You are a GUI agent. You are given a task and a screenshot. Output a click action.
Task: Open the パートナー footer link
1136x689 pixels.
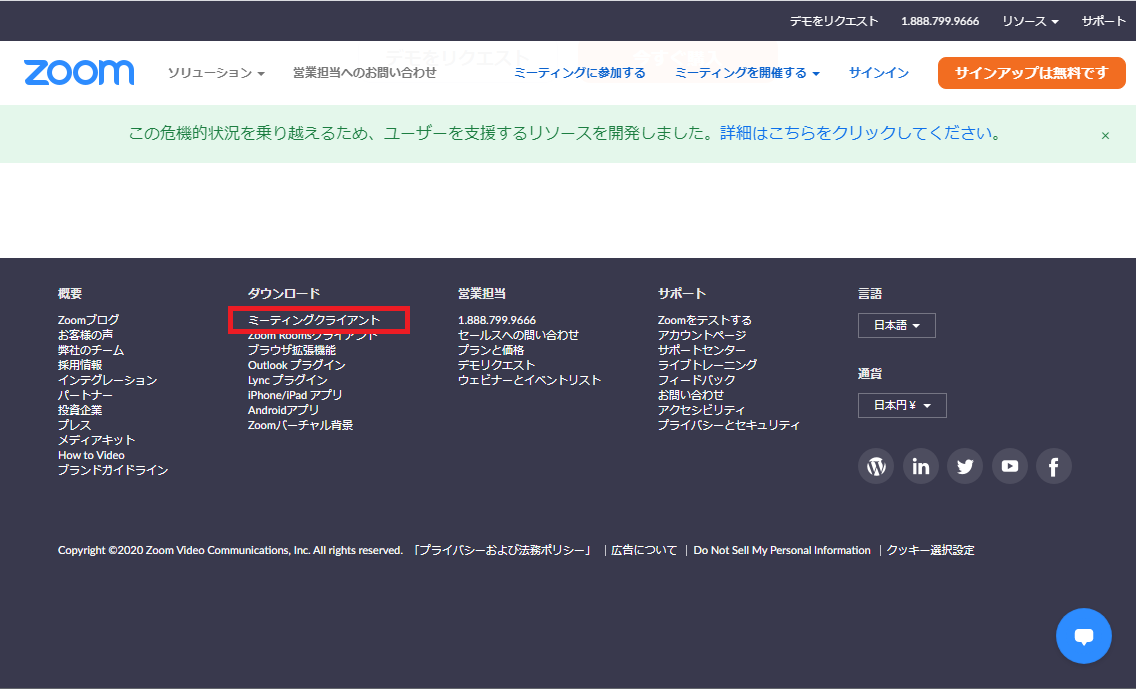pos(85,395)
